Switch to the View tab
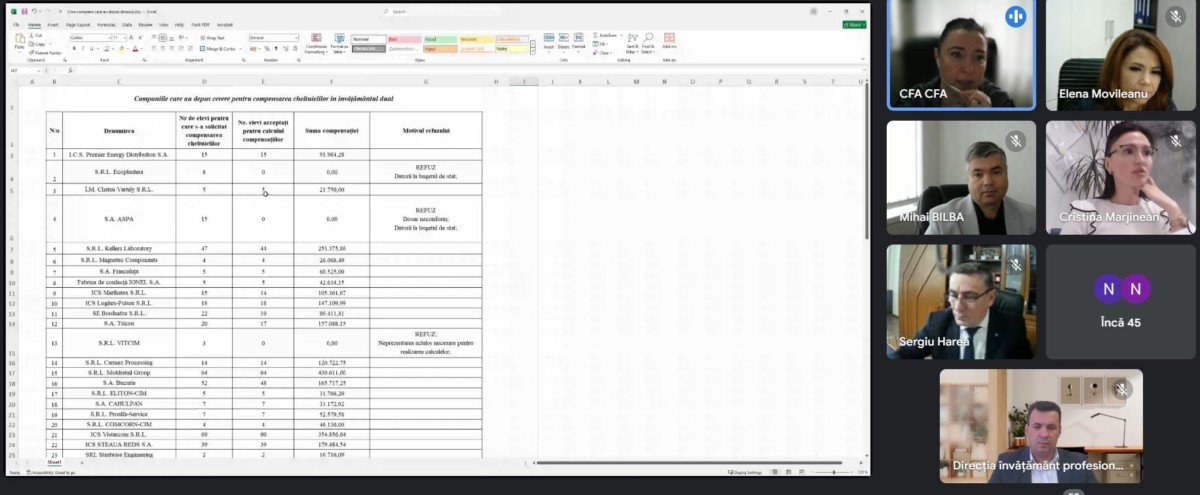The width and height of the screenshot is (1200, 495). tap(164, 24)
